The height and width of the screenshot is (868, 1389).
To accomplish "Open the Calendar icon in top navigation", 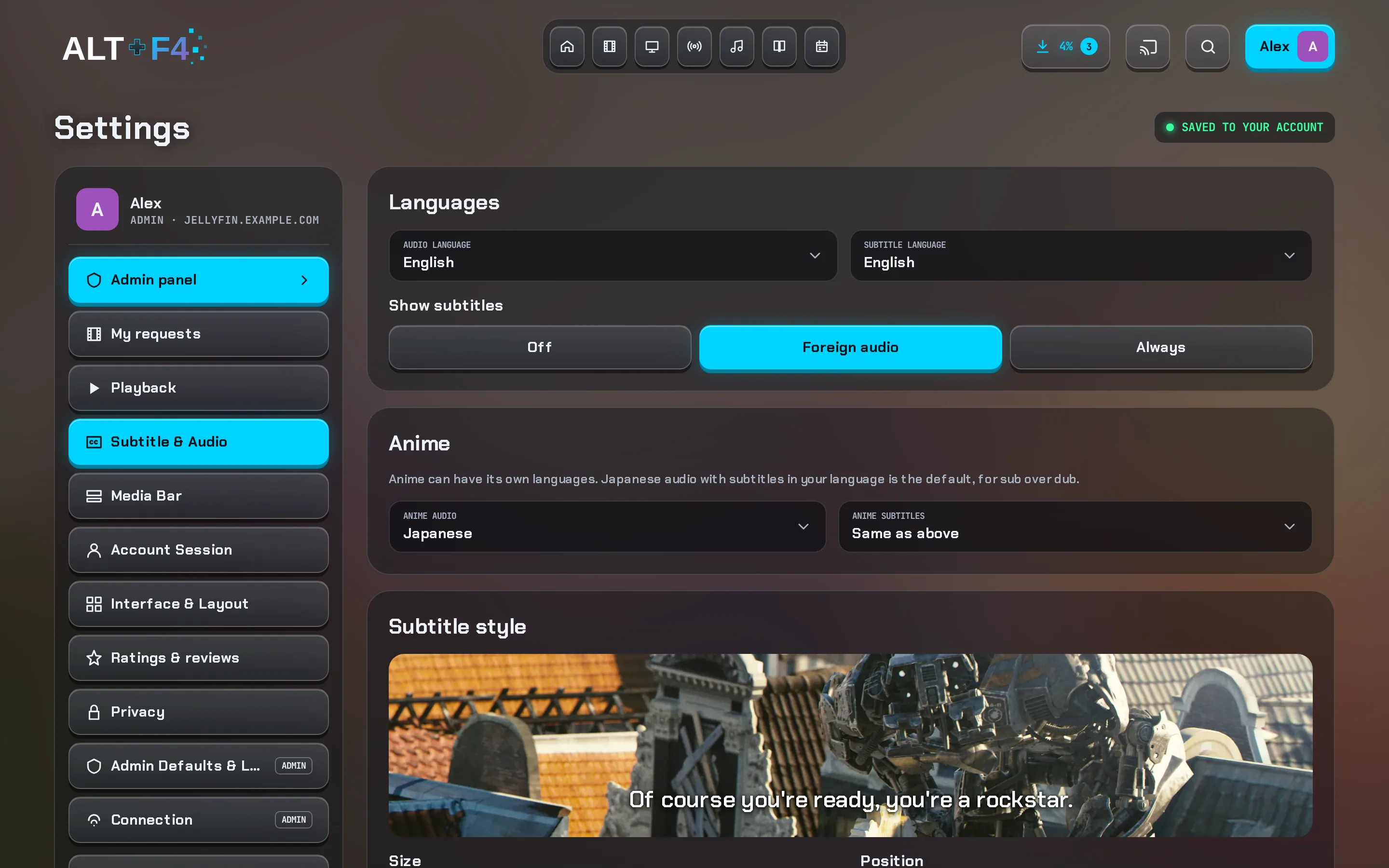I will (821, 46).
